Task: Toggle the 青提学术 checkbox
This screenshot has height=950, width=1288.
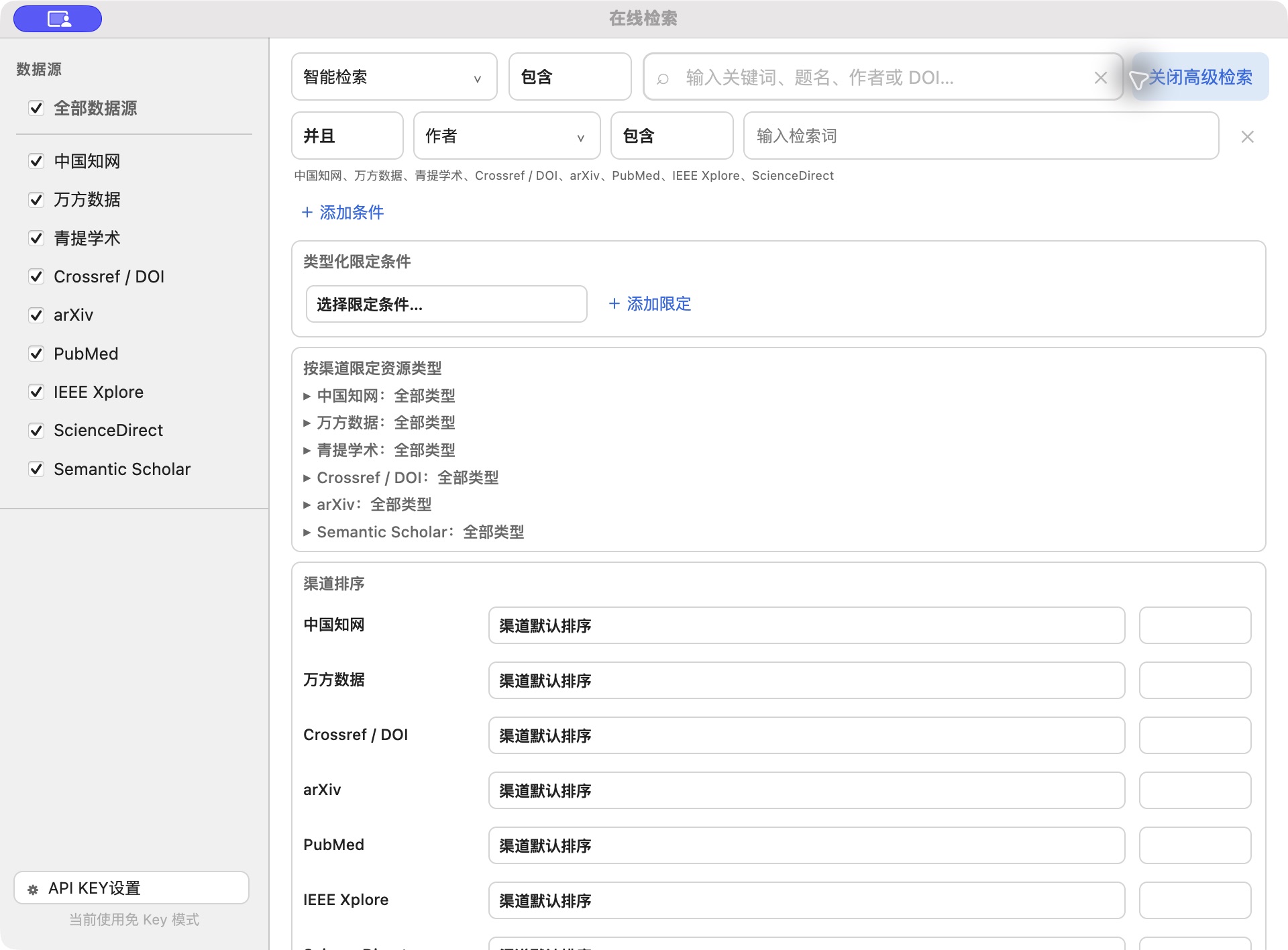Action: [36, 238]
